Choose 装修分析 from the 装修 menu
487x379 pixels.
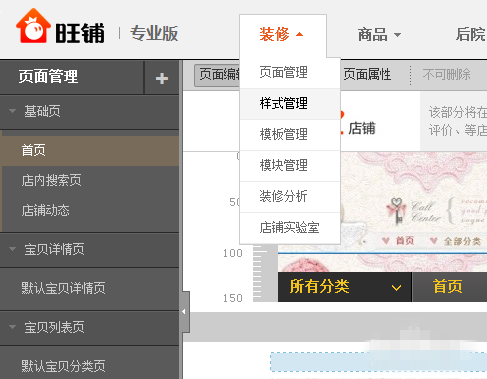point(290,197)
